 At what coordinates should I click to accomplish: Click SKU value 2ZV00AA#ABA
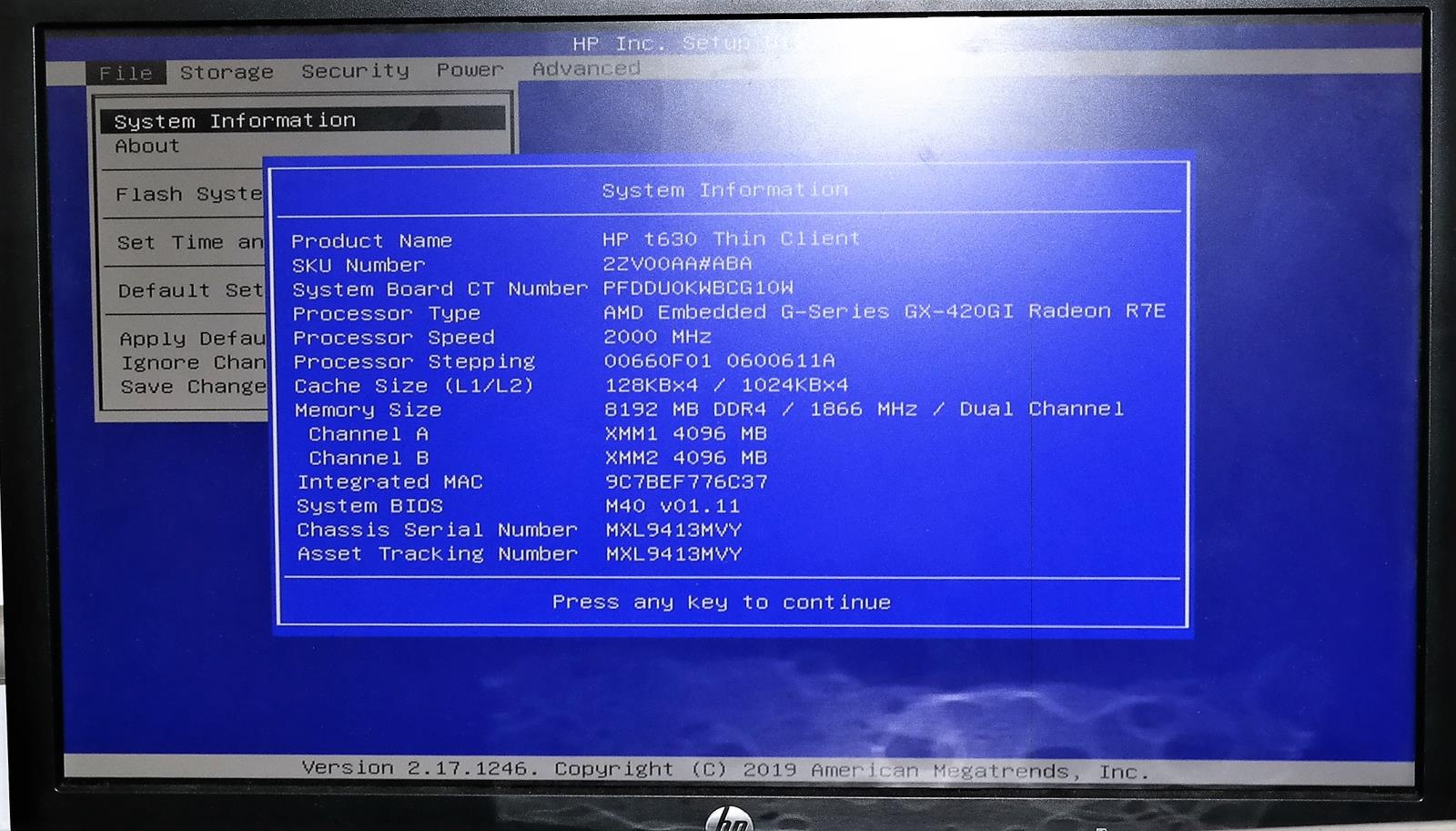pos(678,264)
